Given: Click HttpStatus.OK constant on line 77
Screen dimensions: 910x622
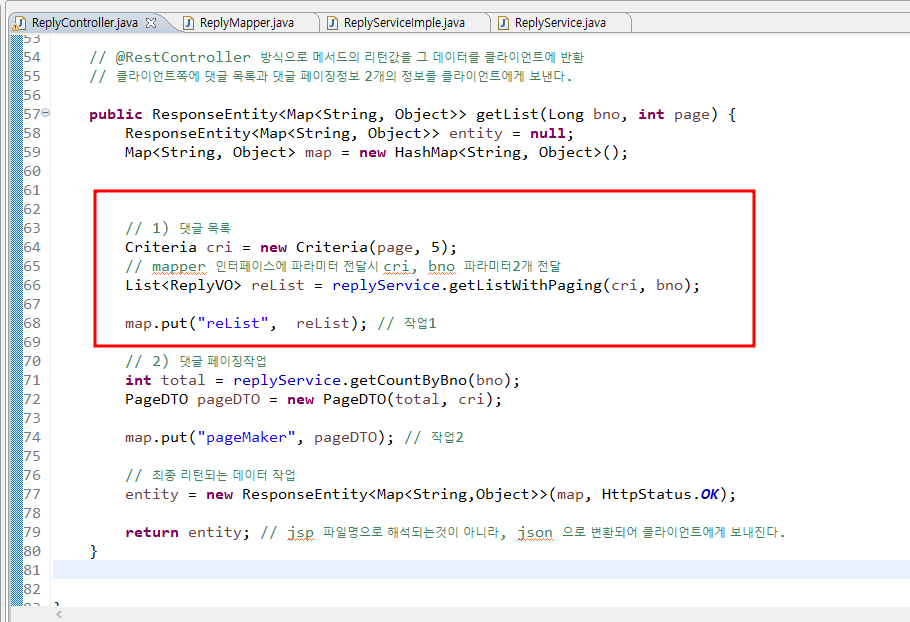Looking at the screenshot, I should click(x=660, y=494).
